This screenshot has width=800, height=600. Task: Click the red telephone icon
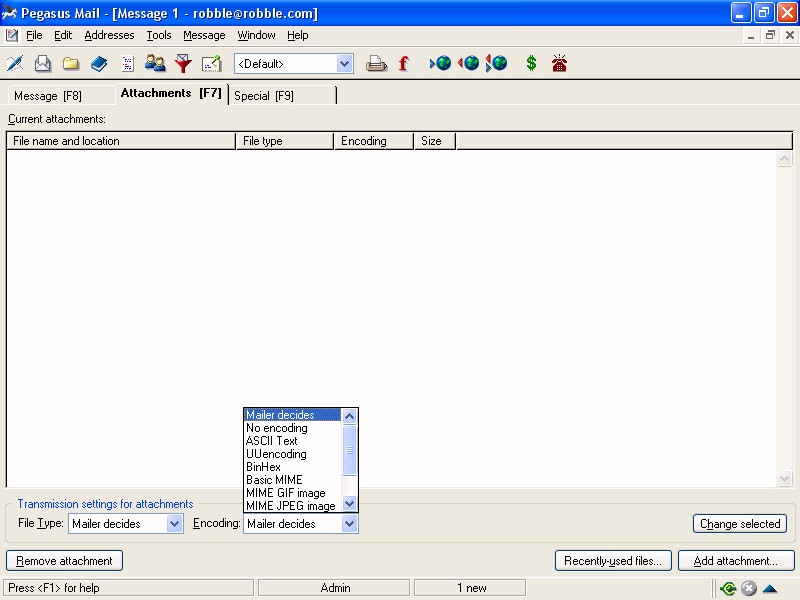coord(559,63)
